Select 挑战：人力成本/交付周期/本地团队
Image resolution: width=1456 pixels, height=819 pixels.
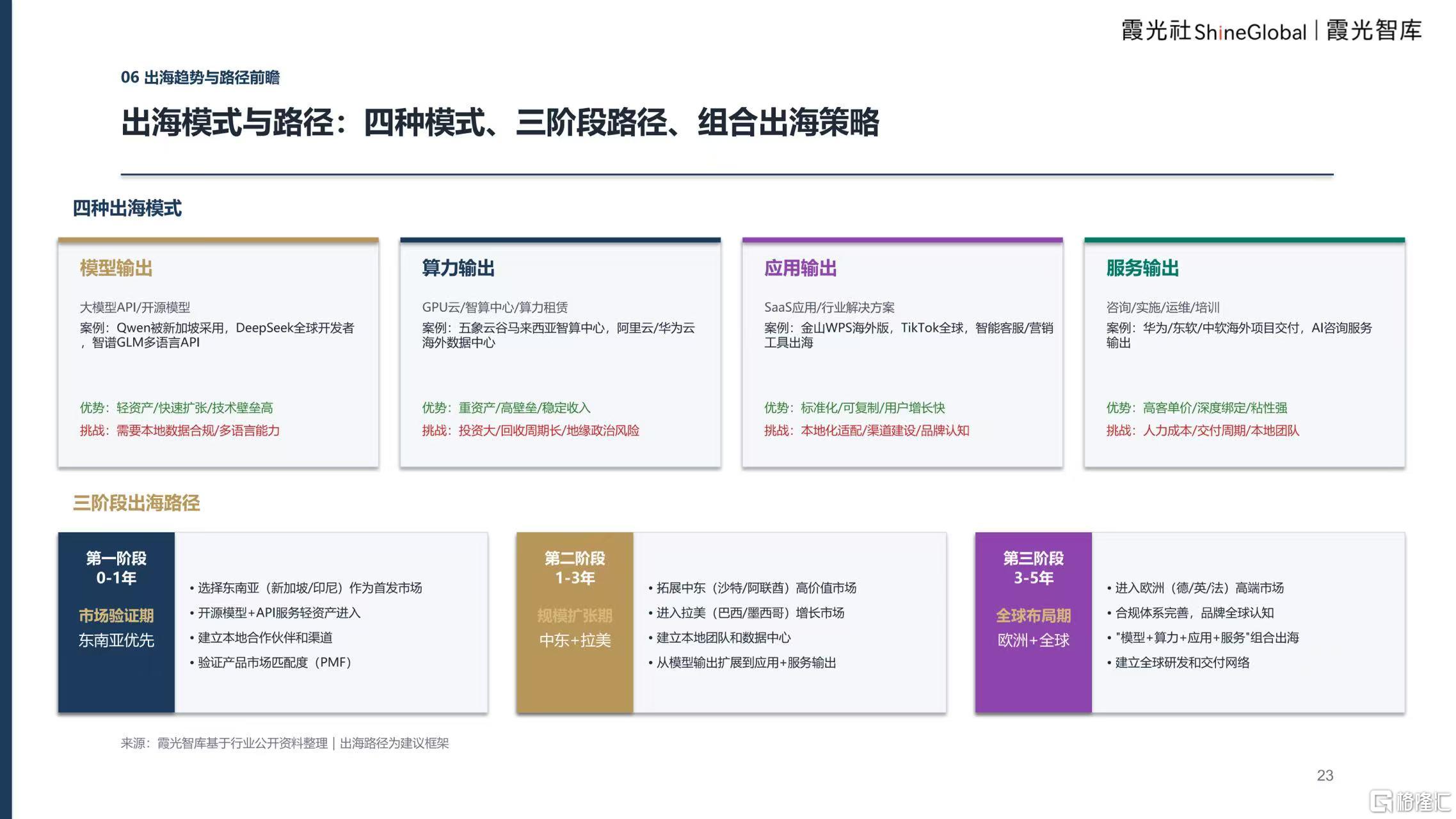pos(1203,430)
